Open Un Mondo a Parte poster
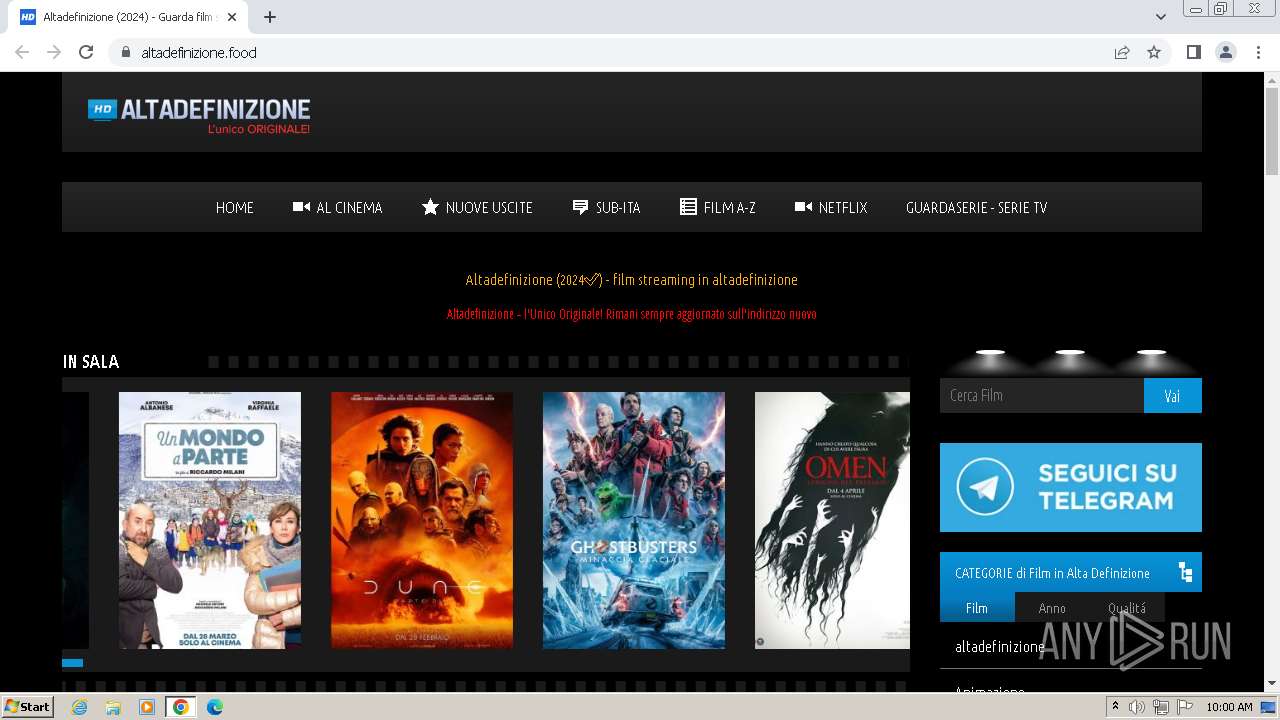Screen dimensions: 1280x720 210,520
